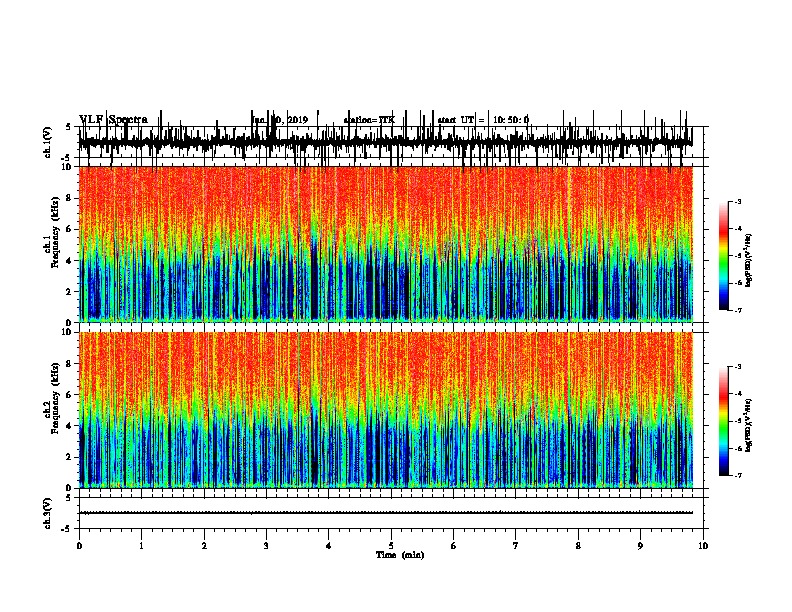792x612 pixels.
Task: Click the 'station=ITK' header label
Action: 369,120
